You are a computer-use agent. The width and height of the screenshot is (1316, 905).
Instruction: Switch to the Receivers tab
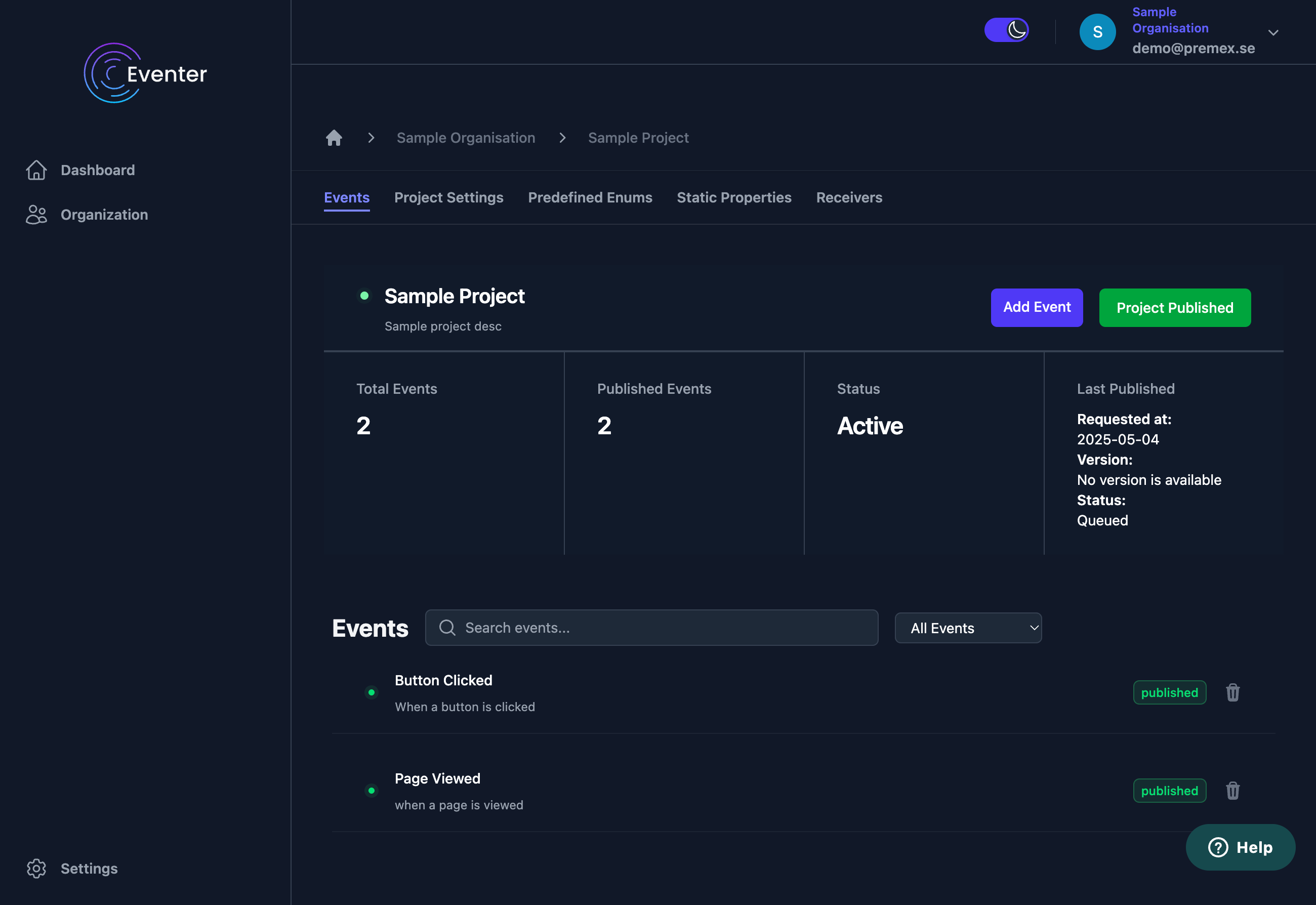[x=849, y=197]
